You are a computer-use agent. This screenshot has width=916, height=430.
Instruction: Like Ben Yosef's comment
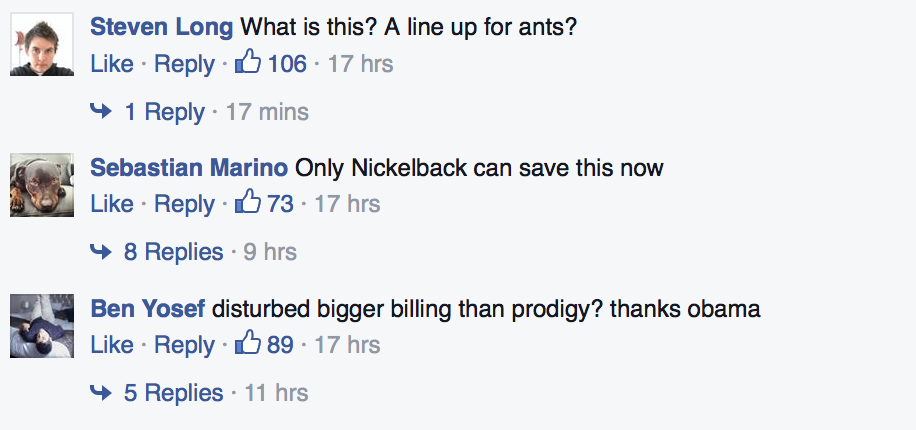point(111,345)
